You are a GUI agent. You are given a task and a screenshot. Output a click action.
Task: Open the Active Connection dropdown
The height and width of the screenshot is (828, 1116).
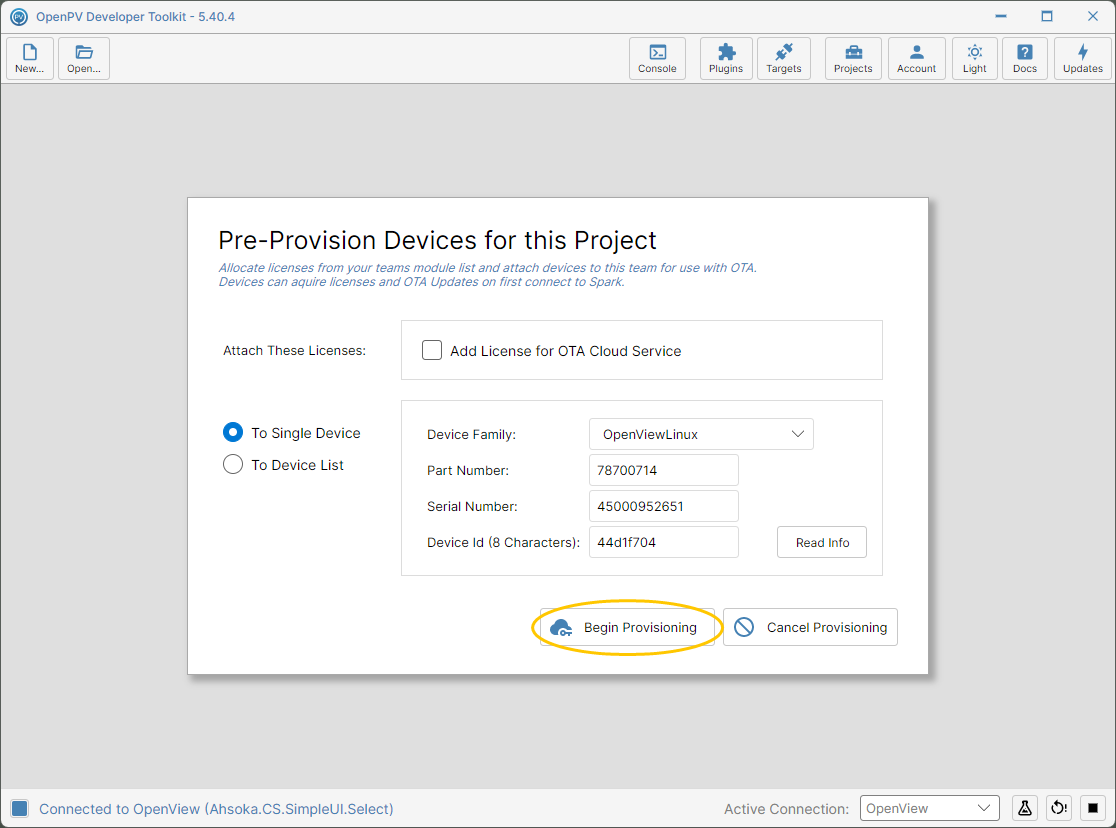pyautogui.click(x=930, y=808)
